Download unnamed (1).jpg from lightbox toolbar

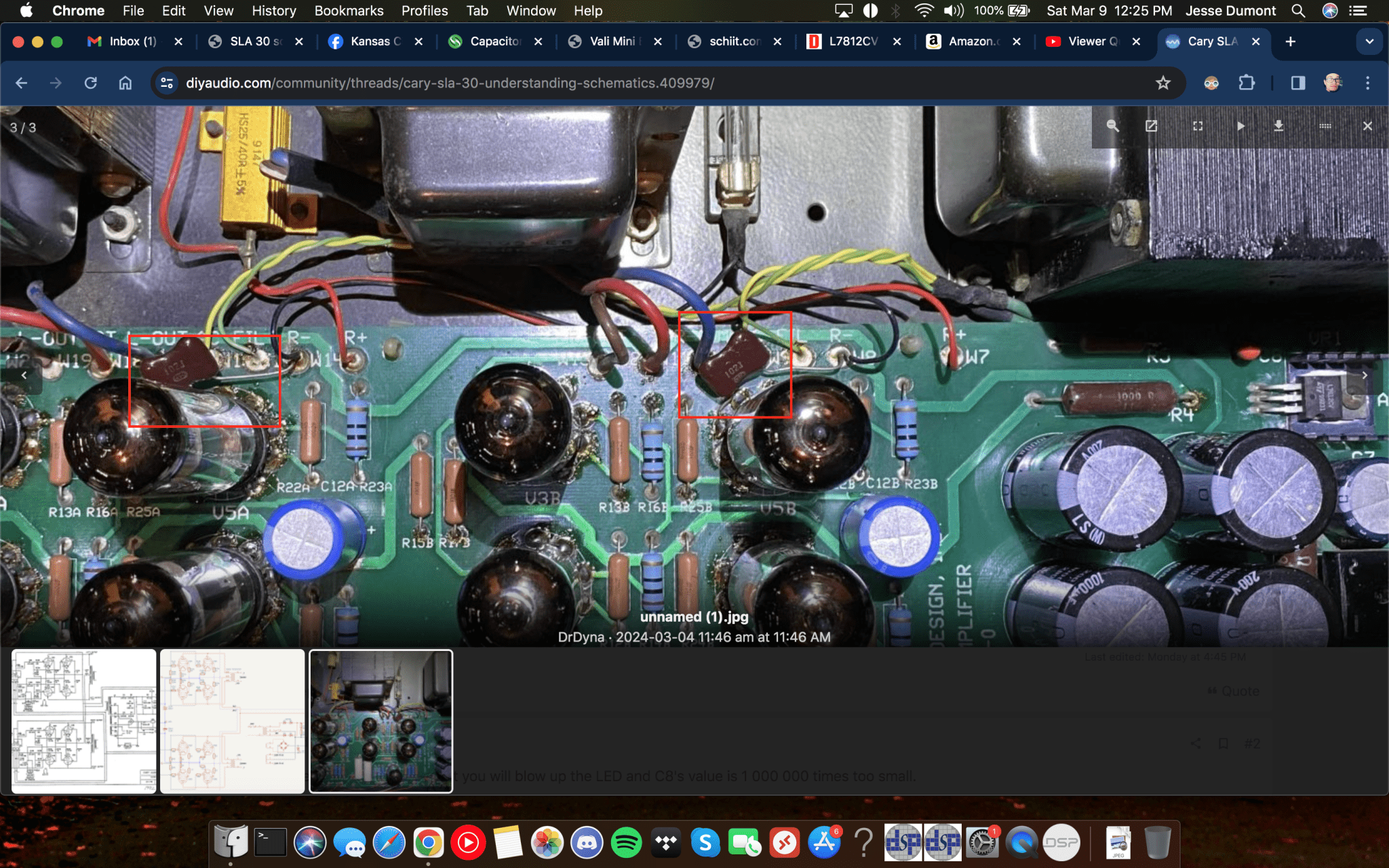click(1278, 126)
